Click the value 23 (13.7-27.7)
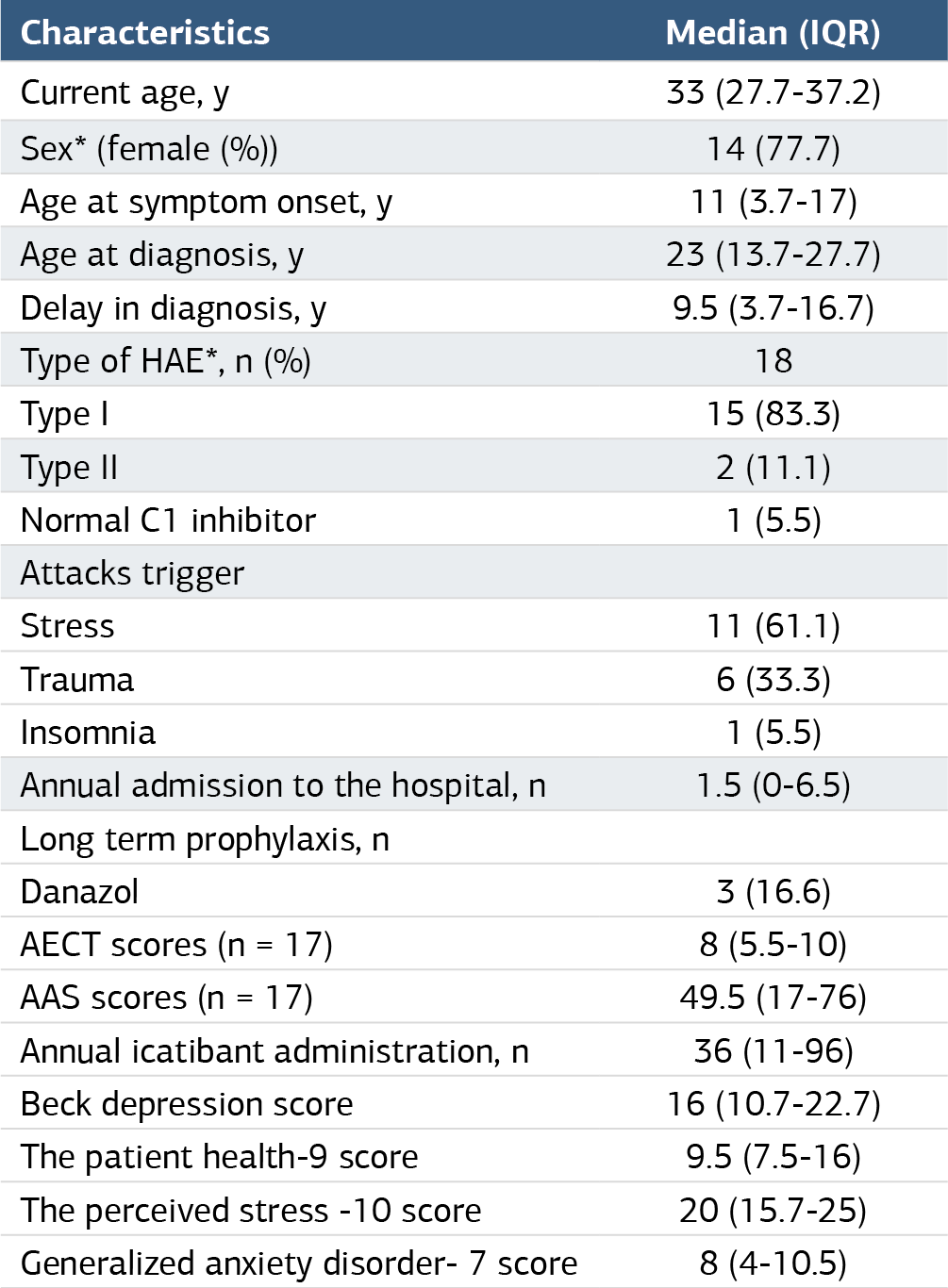948x1288 pixels. (773, 255)
